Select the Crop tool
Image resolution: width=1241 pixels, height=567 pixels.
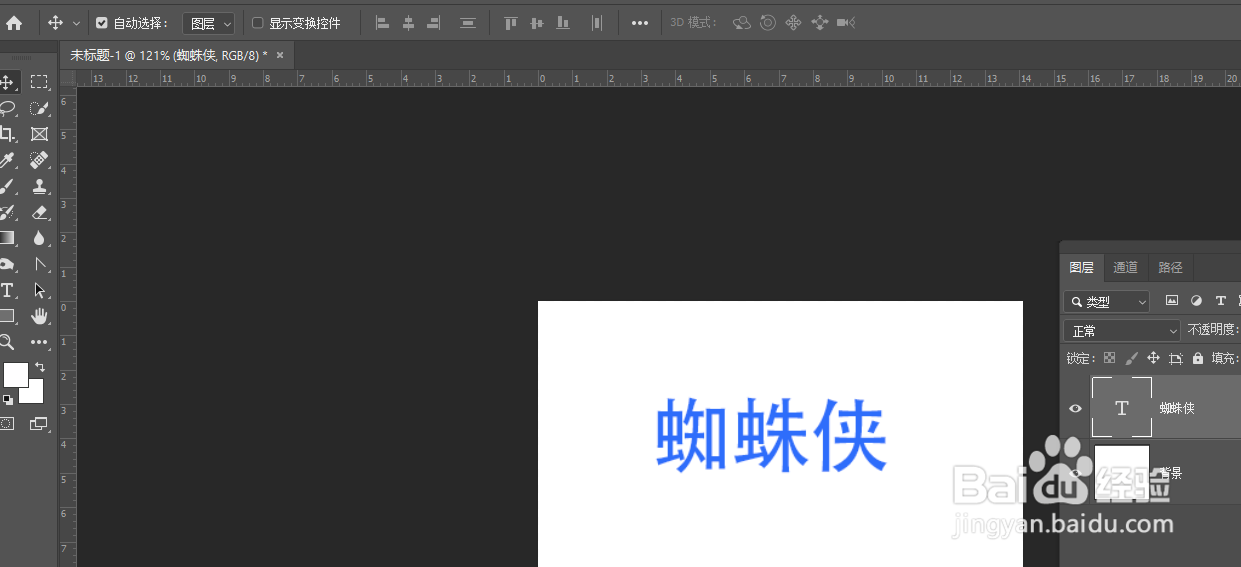[x=7, y=134]
